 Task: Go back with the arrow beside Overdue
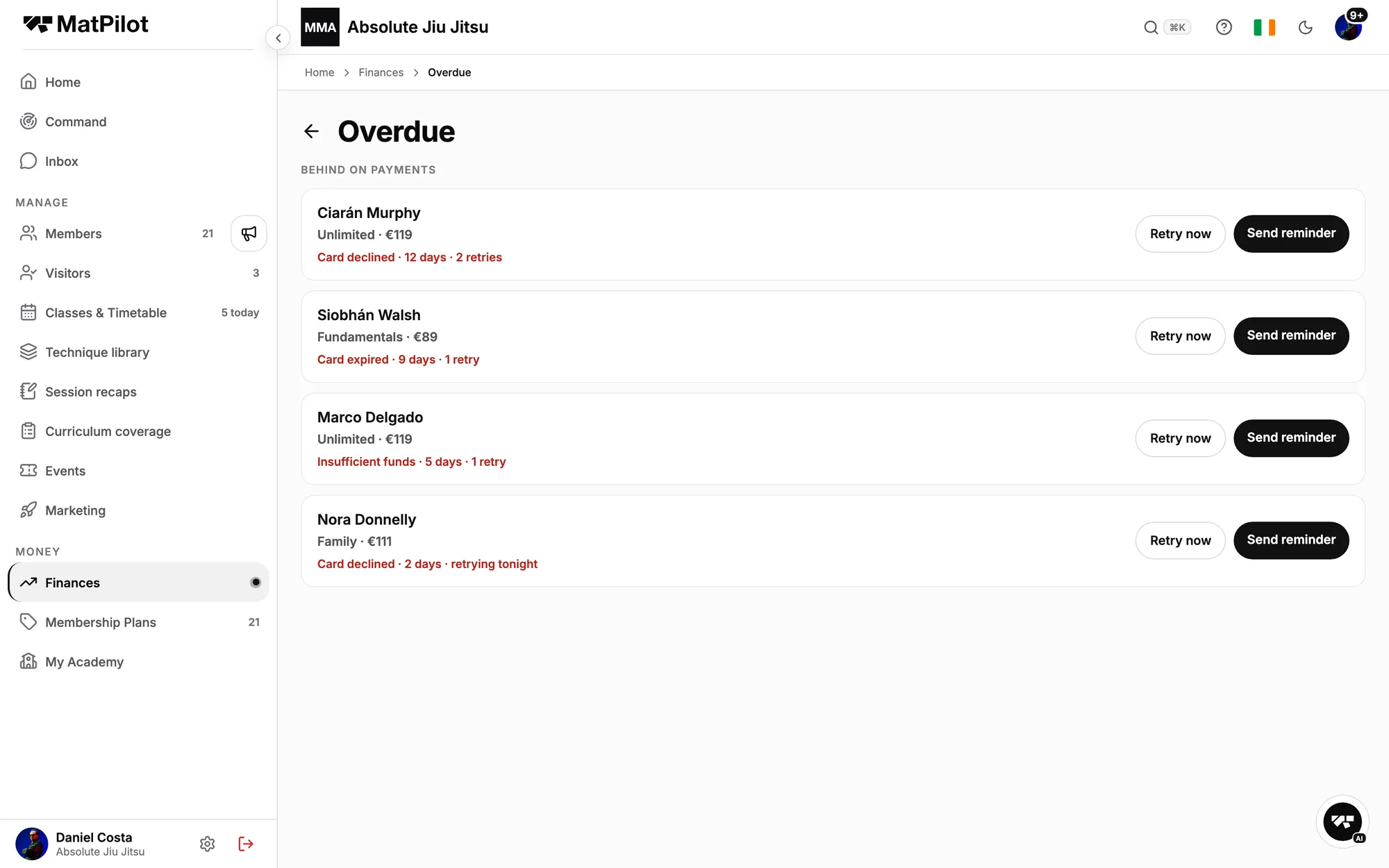pyautogui.click(x=311, y=131)
